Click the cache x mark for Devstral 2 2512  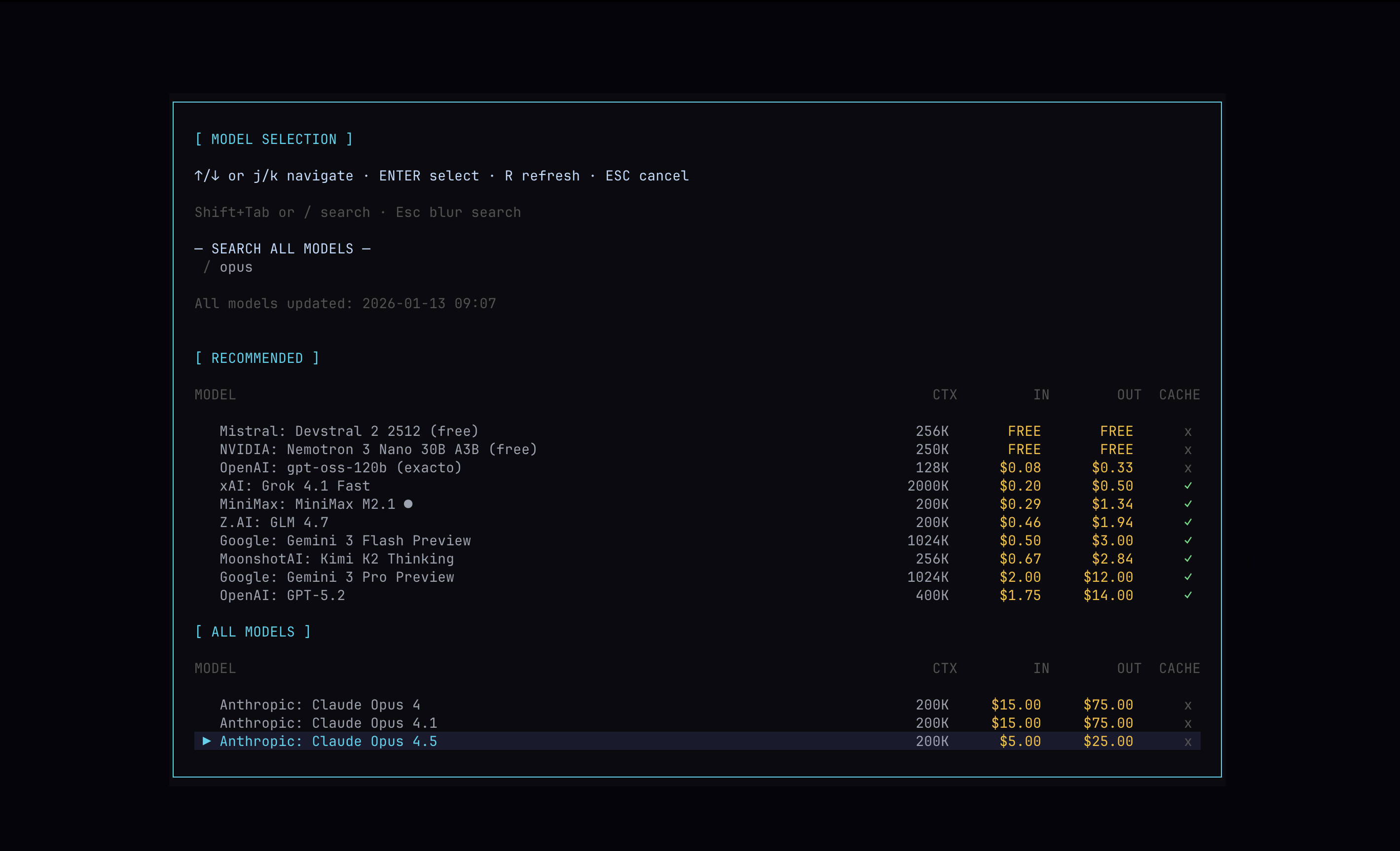[1187, 432]
